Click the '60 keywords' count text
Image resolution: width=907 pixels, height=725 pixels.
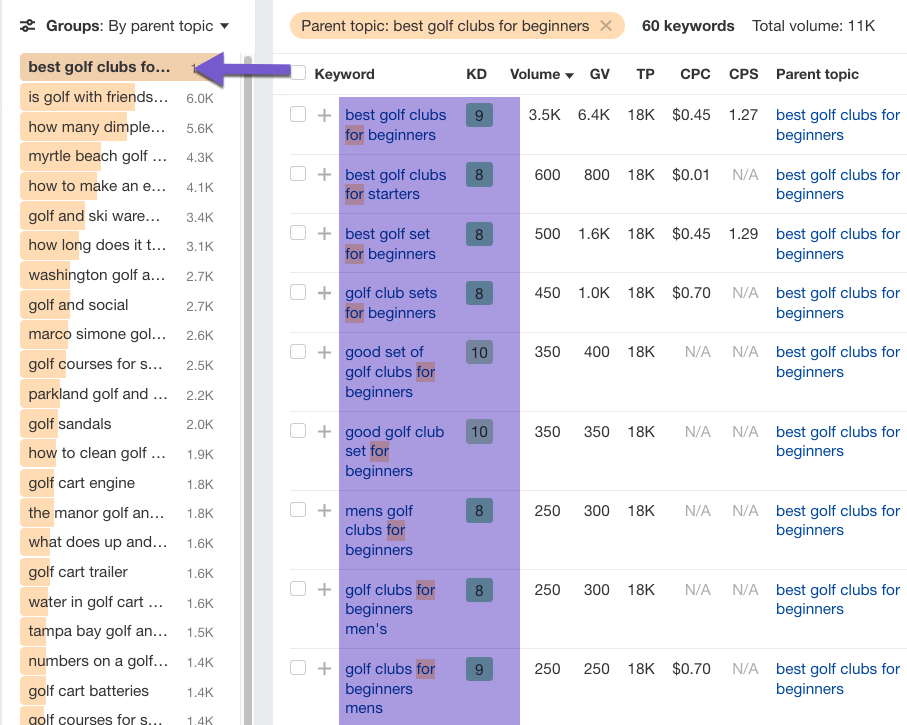(x=688, y=26)
